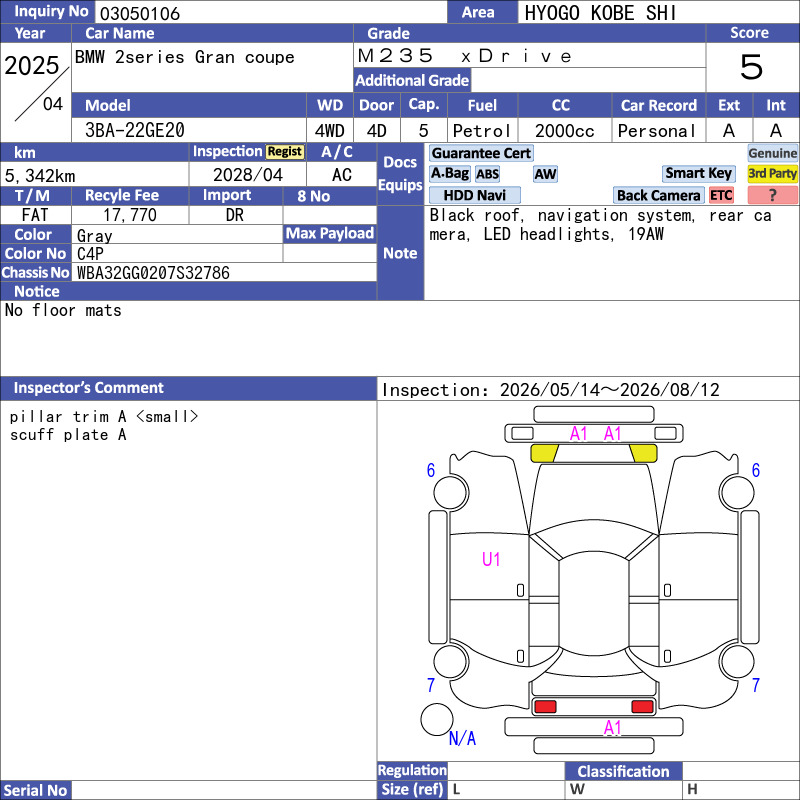Viewport: 800px width, 800px height.
Task: Click the Genuine badge
Action: pos(772,153)
